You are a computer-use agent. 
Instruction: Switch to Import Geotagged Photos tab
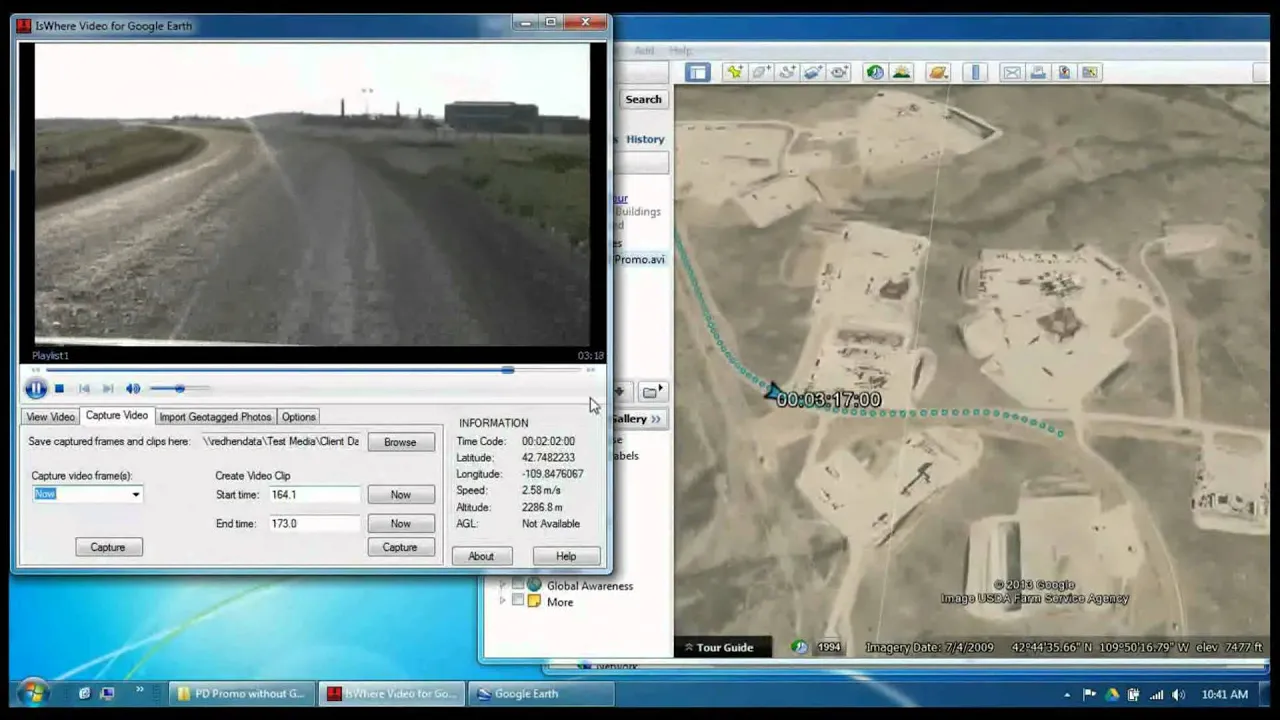point(215,417)
